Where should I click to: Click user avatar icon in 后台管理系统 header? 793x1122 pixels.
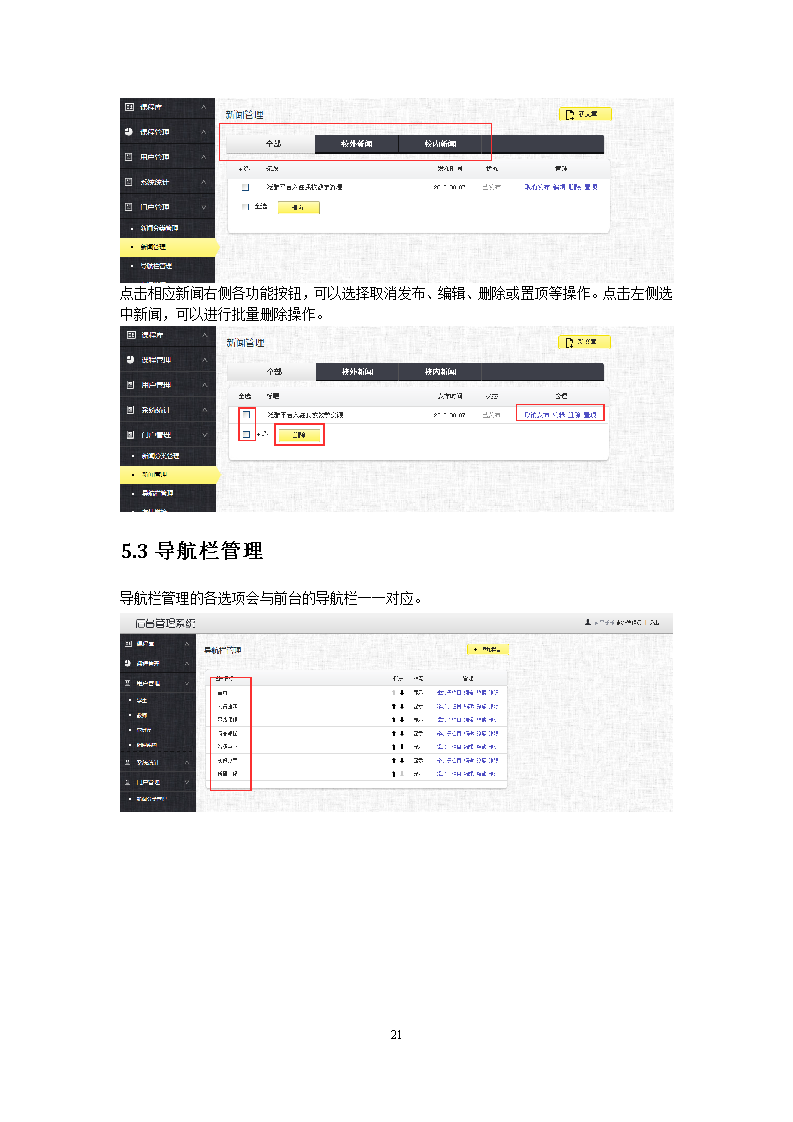pyautogui.click(x=588, y=623)
